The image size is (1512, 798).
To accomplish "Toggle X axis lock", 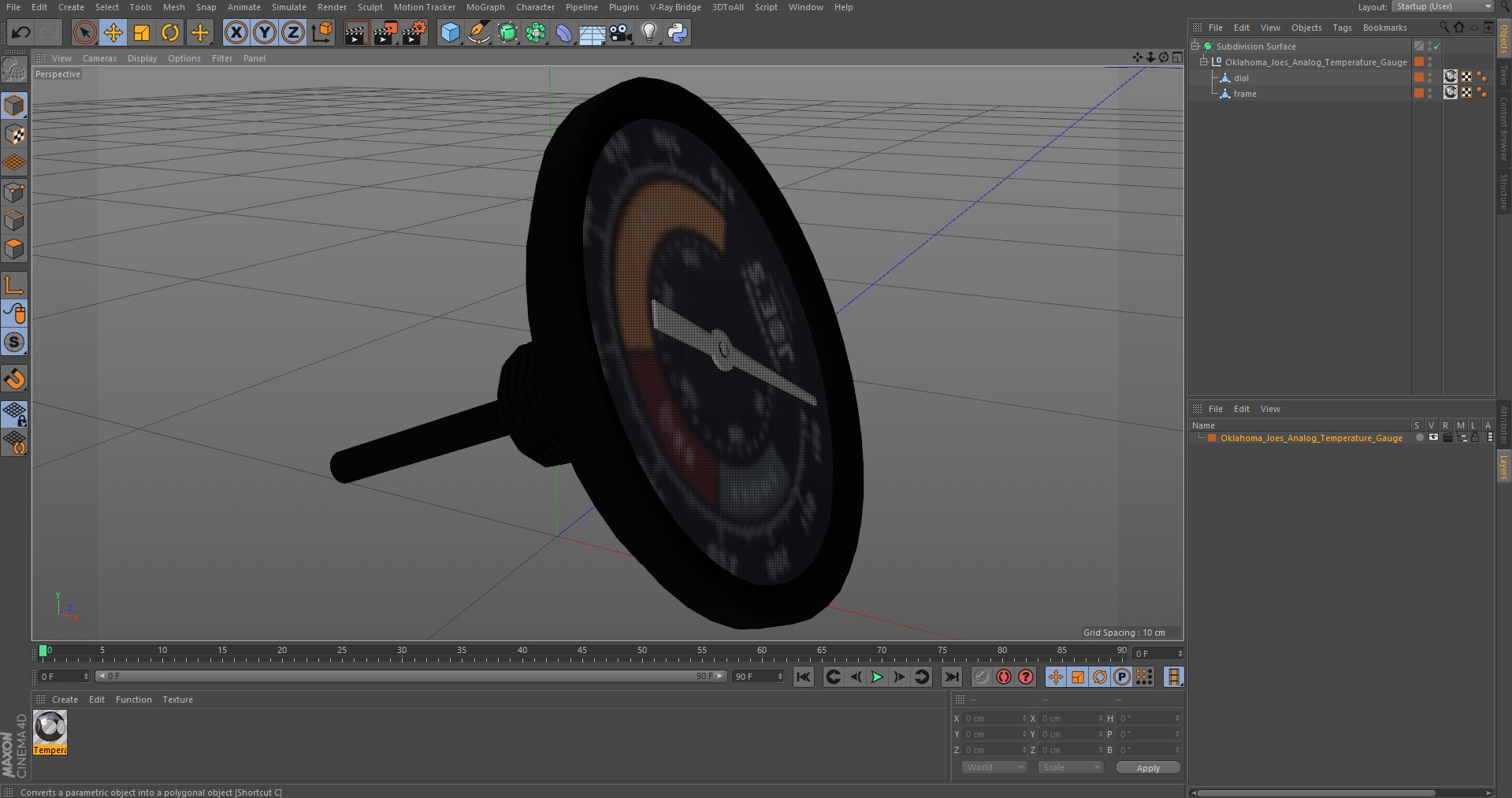I will pos(236,32).
